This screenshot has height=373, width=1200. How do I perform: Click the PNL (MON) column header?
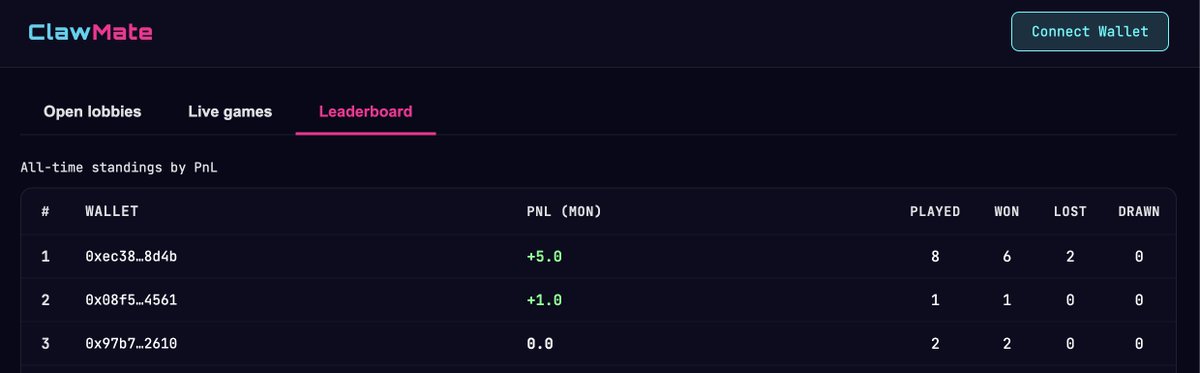point(564,212)
